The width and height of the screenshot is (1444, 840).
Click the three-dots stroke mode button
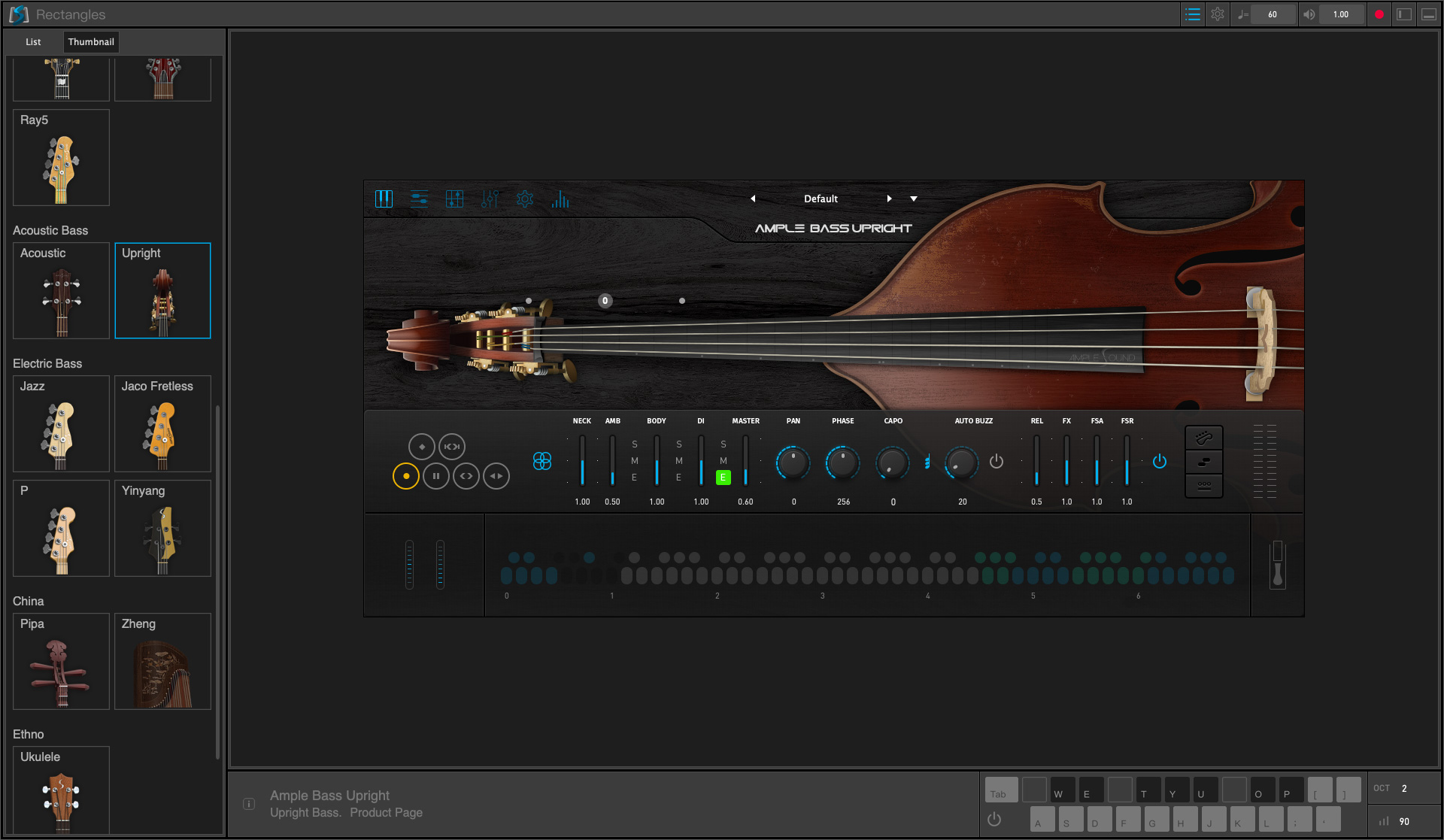click(x=1204, y=485)
